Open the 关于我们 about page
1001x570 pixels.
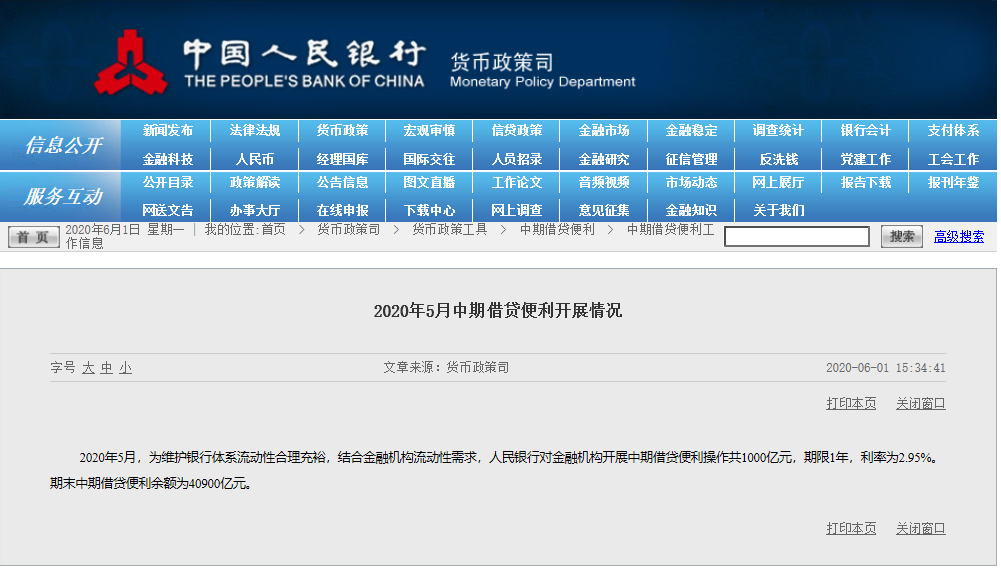pos(778,210)
